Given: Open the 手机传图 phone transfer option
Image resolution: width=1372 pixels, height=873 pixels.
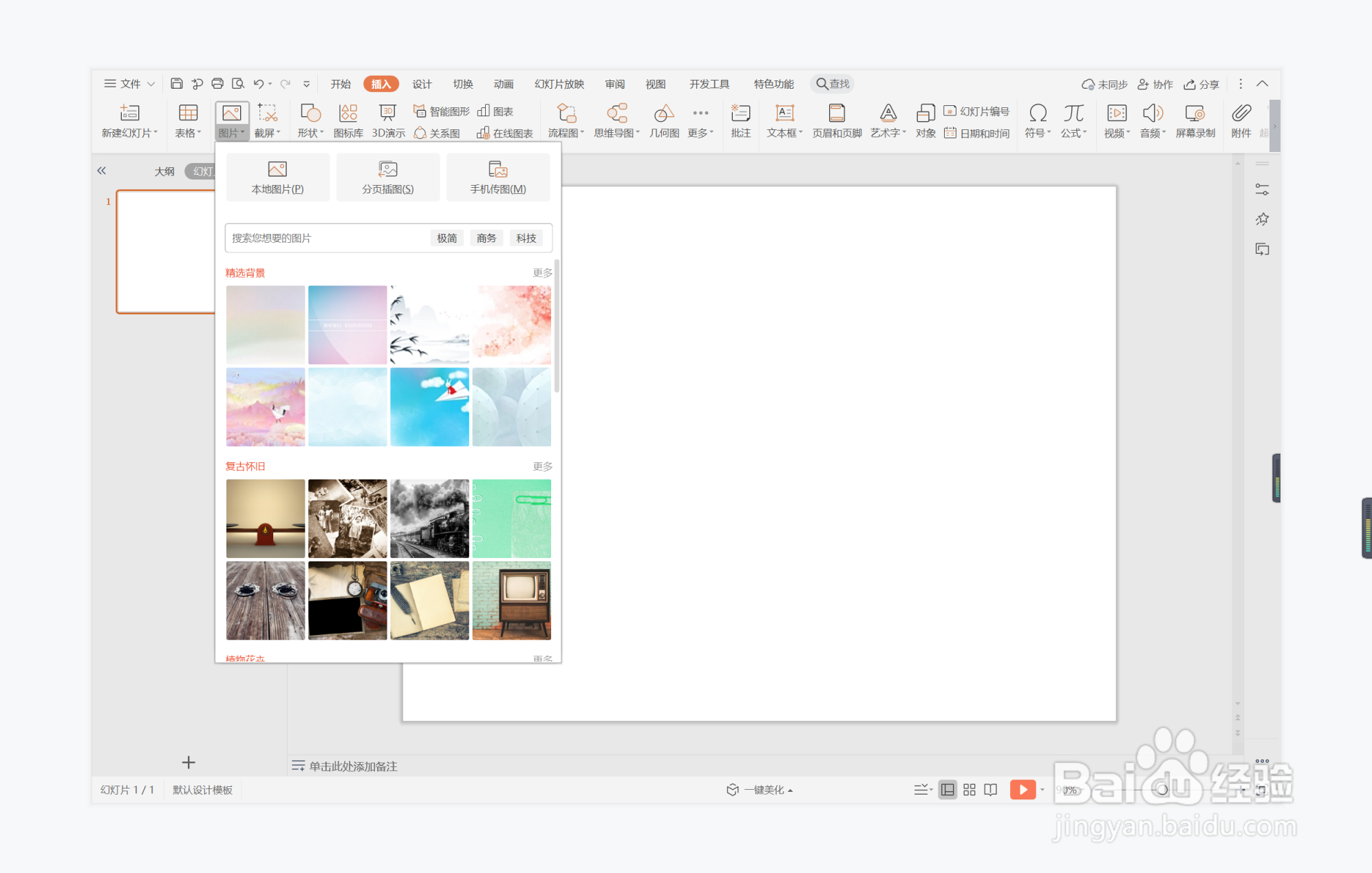Looking at the screenshot, I should pyautogui.click(x=497, y=177).
